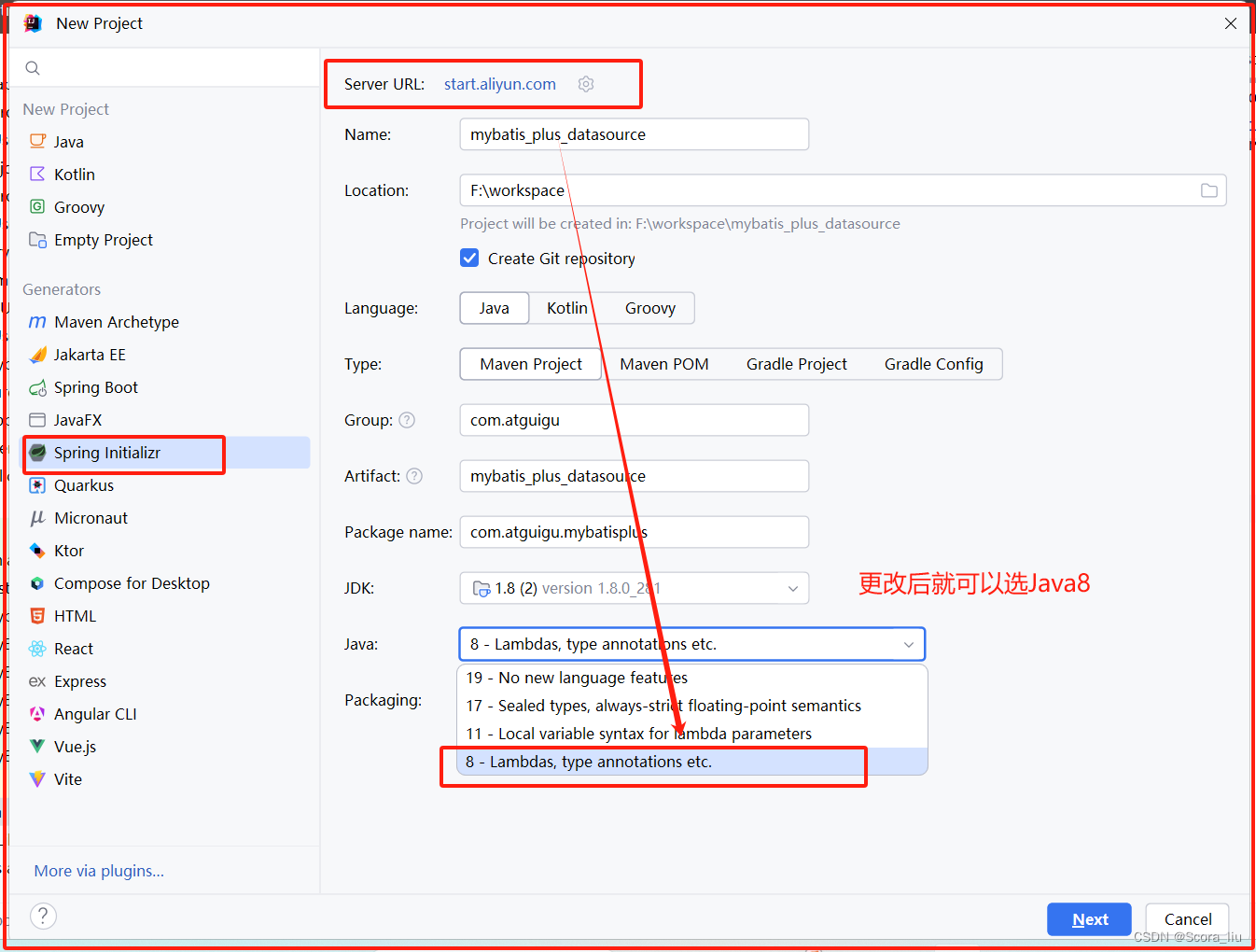Image resolution: width=1256 pixels, height=952 pixels.
Task: Click the Groovy icon in sidebar
Action: (x=37, y=207)
